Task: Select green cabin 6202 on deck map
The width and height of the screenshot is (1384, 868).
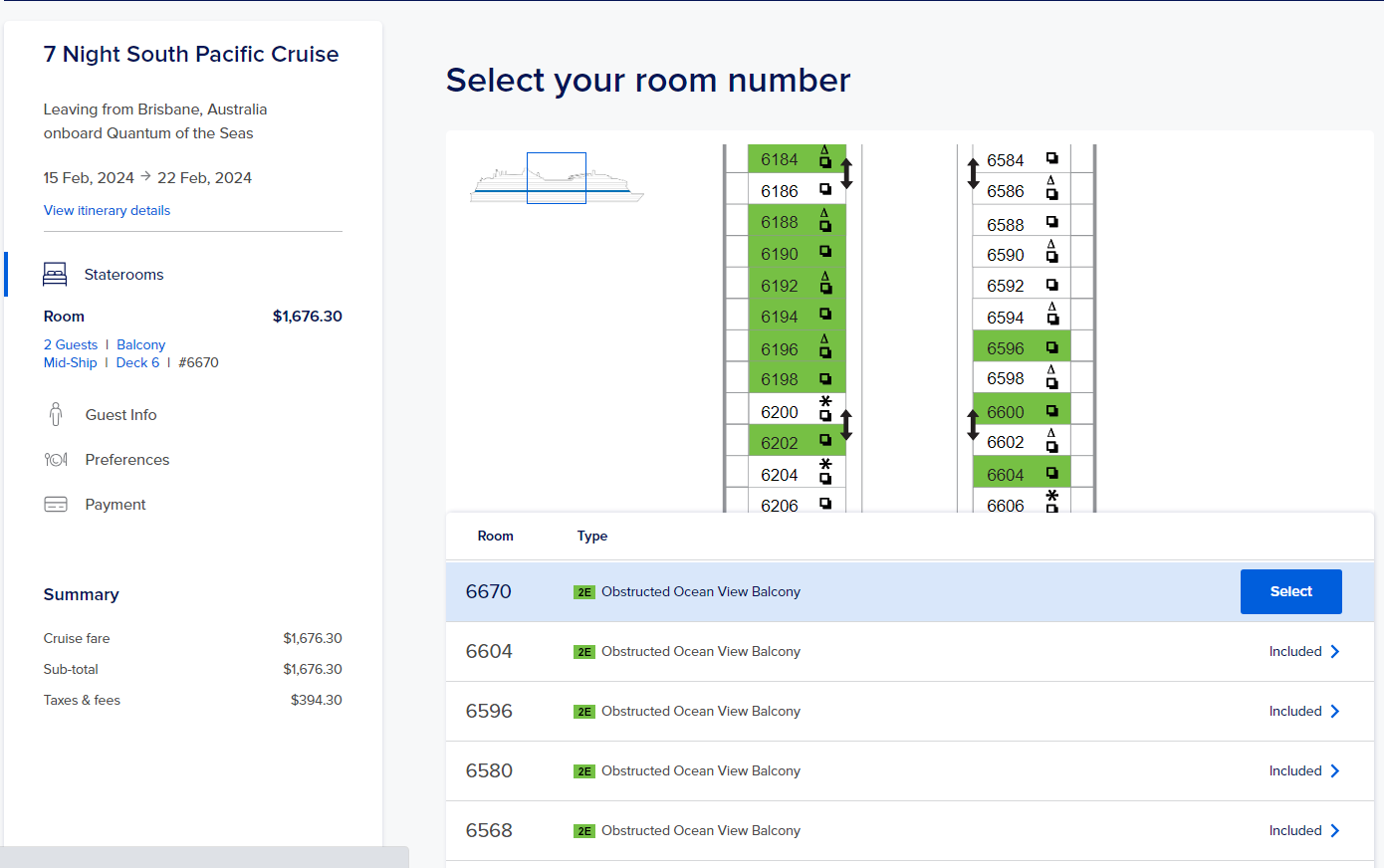Action: 797,442
